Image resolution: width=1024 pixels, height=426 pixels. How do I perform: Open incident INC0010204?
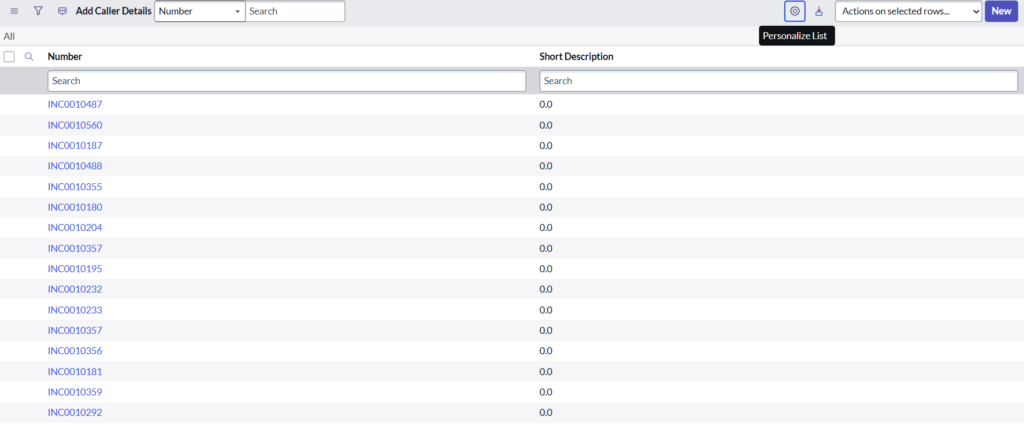75,228
